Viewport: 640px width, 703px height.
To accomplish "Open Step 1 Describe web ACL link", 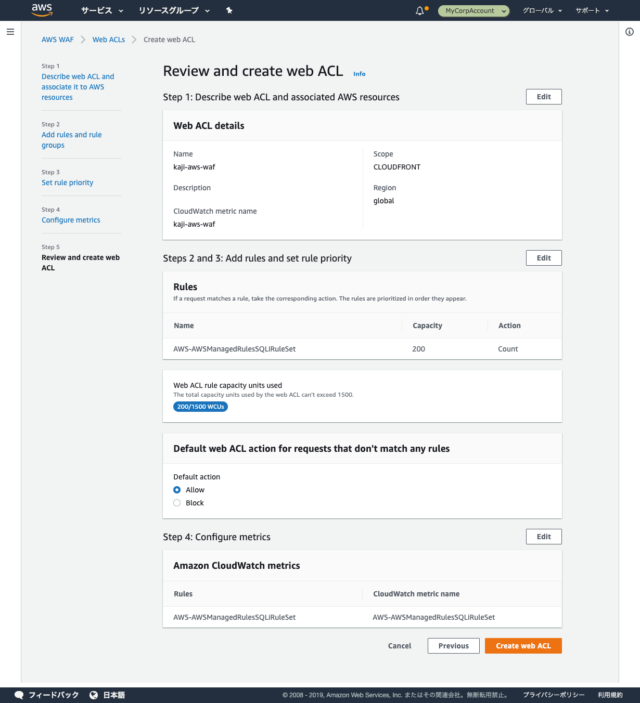I will pos(78,87).
